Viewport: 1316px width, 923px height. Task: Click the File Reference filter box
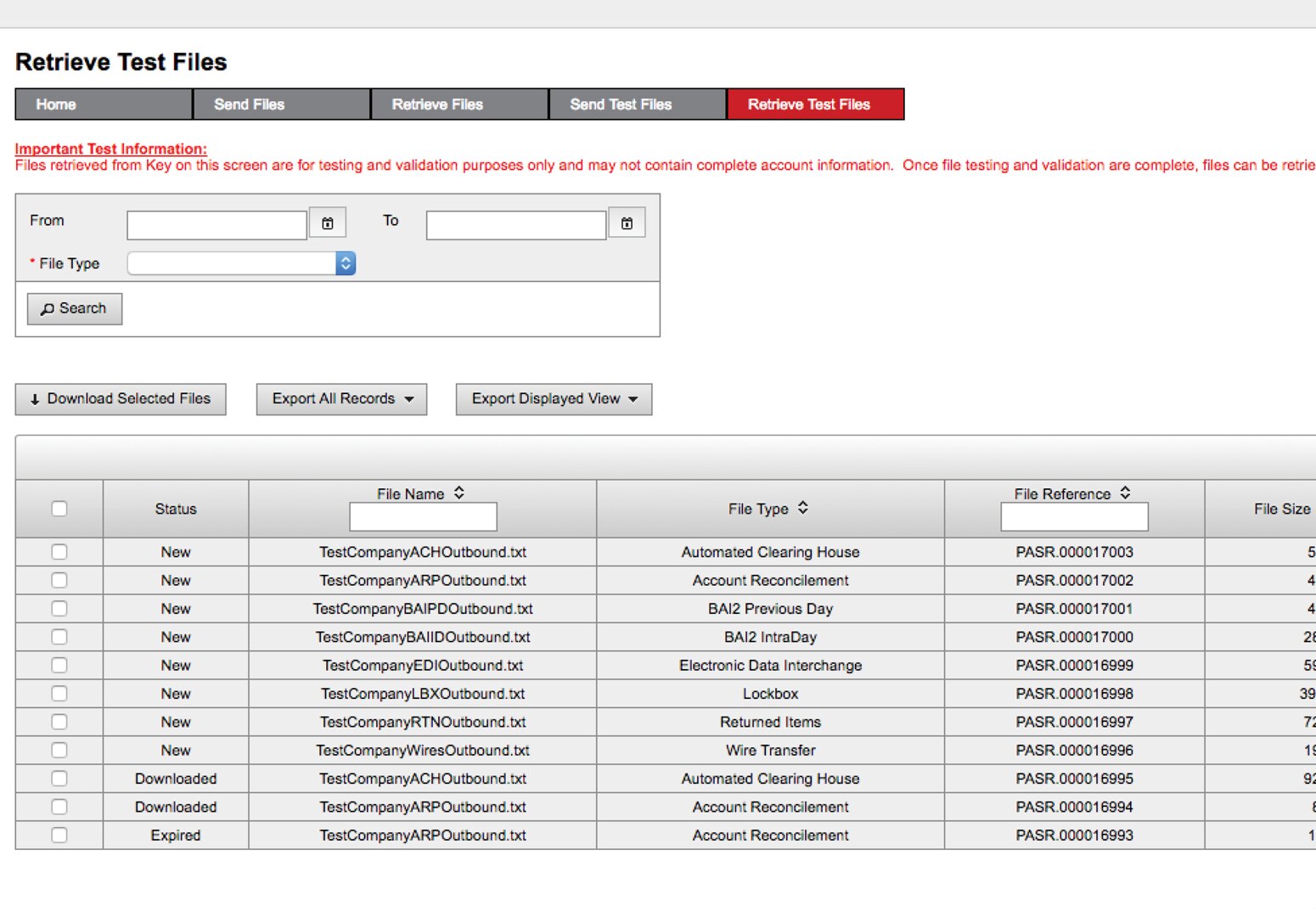[x=1074, y=516]
